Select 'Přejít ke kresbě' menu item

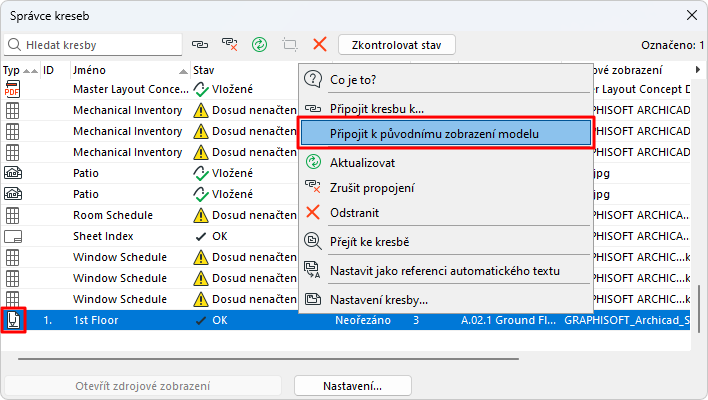point(369,241)
